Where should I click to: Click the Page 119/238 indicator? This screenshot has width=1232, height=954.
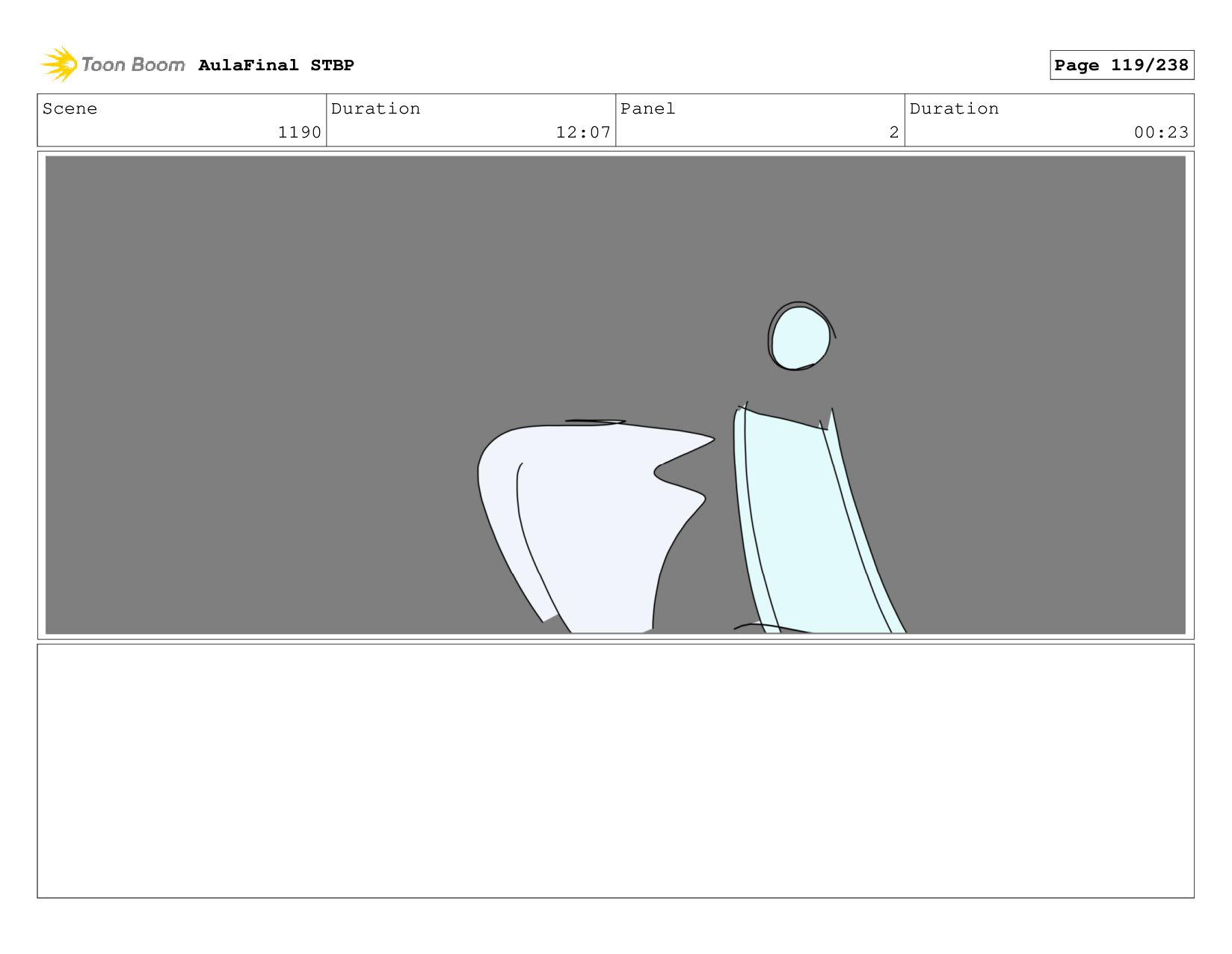point(1121,65)
